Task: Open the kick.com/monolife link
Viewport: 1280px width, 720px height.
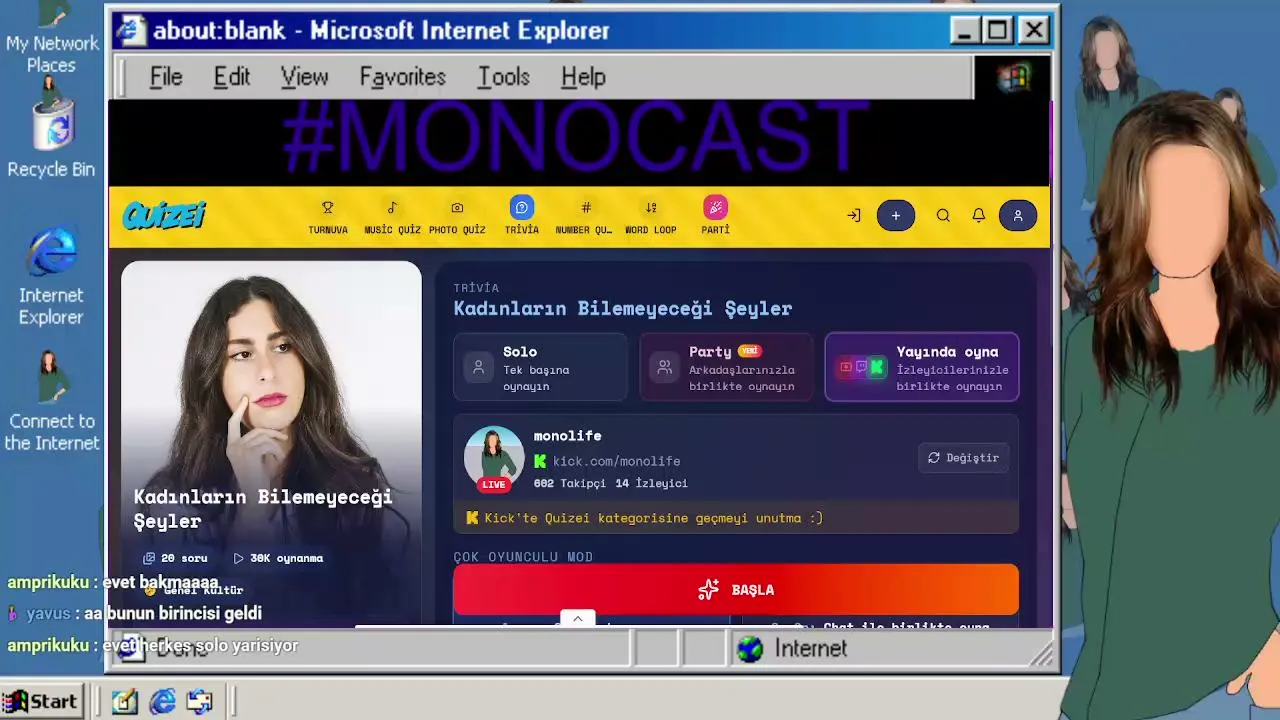Action: pos(617,461)
